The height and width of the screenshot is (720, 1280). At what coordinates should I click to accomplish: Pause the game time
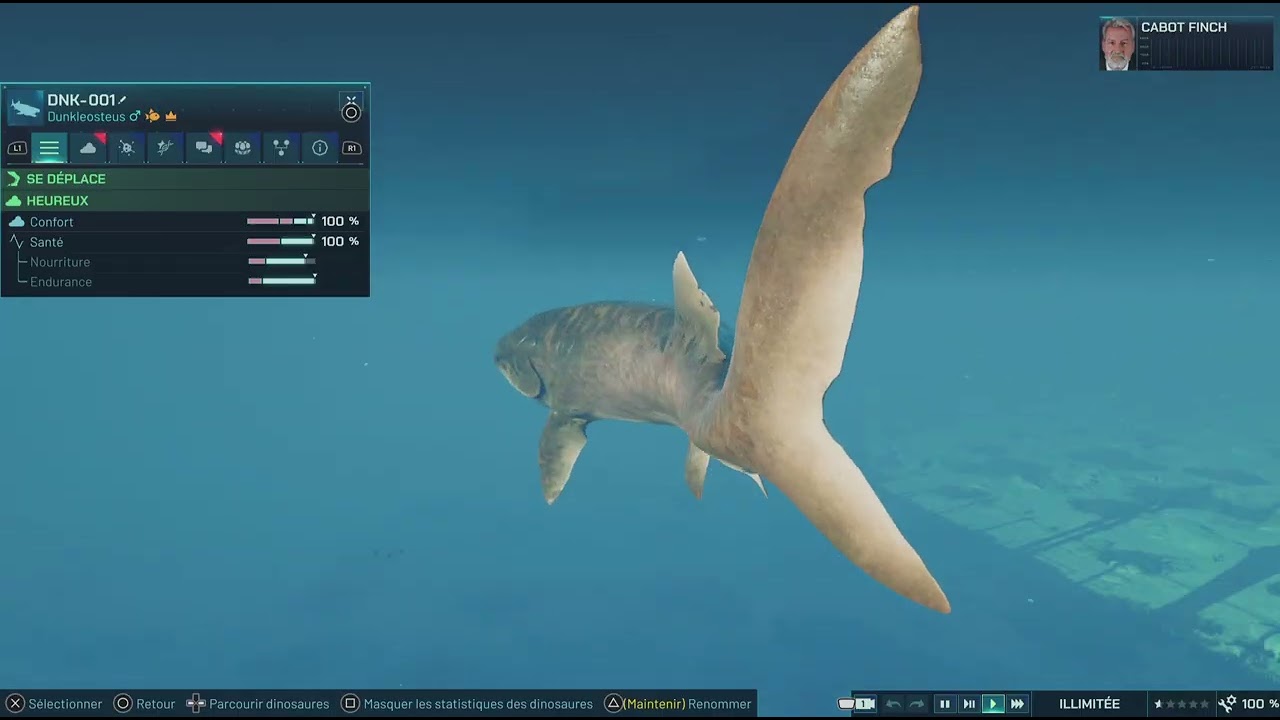click(944, 704)
